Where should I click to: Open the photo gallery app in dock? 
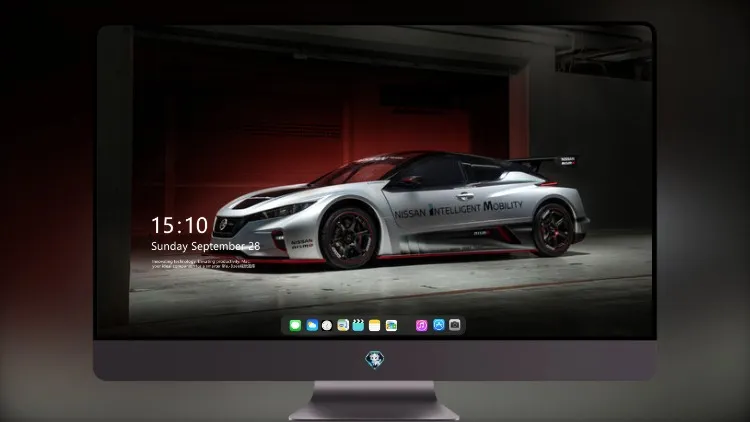(x=391, y=326)
